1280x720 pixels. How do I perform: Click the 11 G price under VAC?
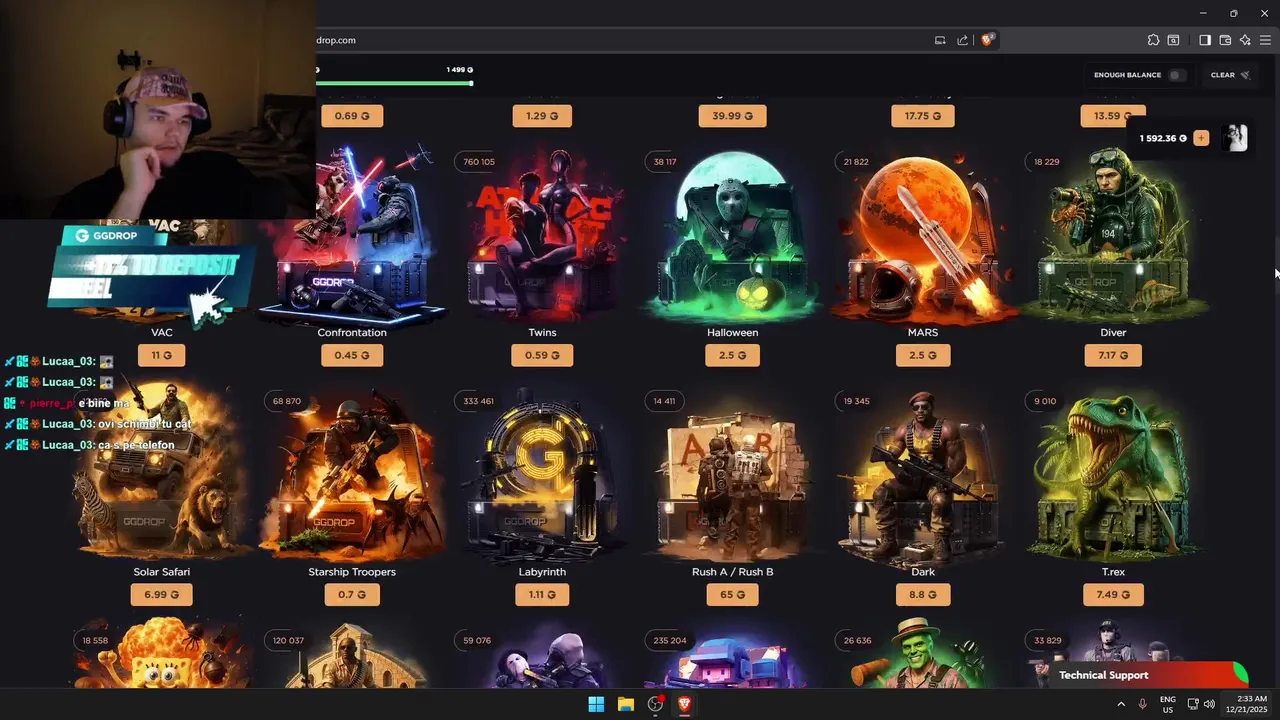click(162, 355)
